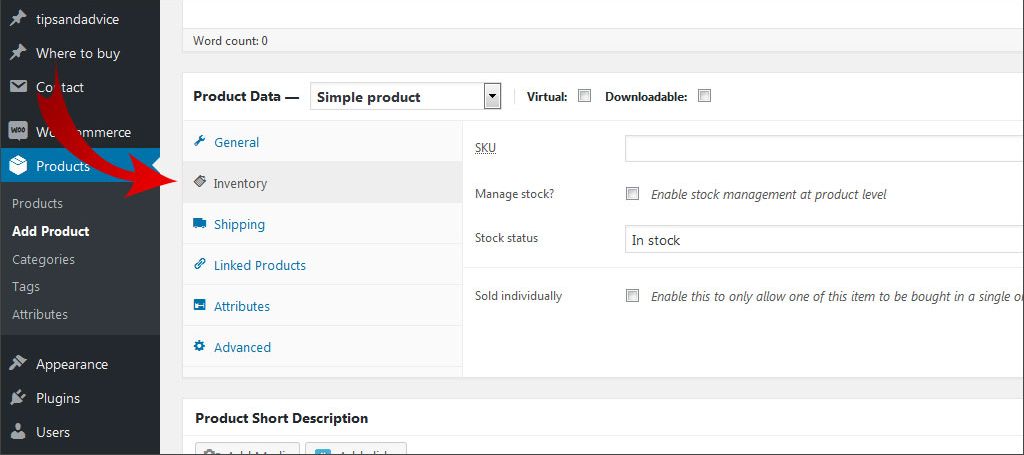Click the Inventory tag icon
The image size is (1024, 455).
pyautogui.click(x=199, y=183)
